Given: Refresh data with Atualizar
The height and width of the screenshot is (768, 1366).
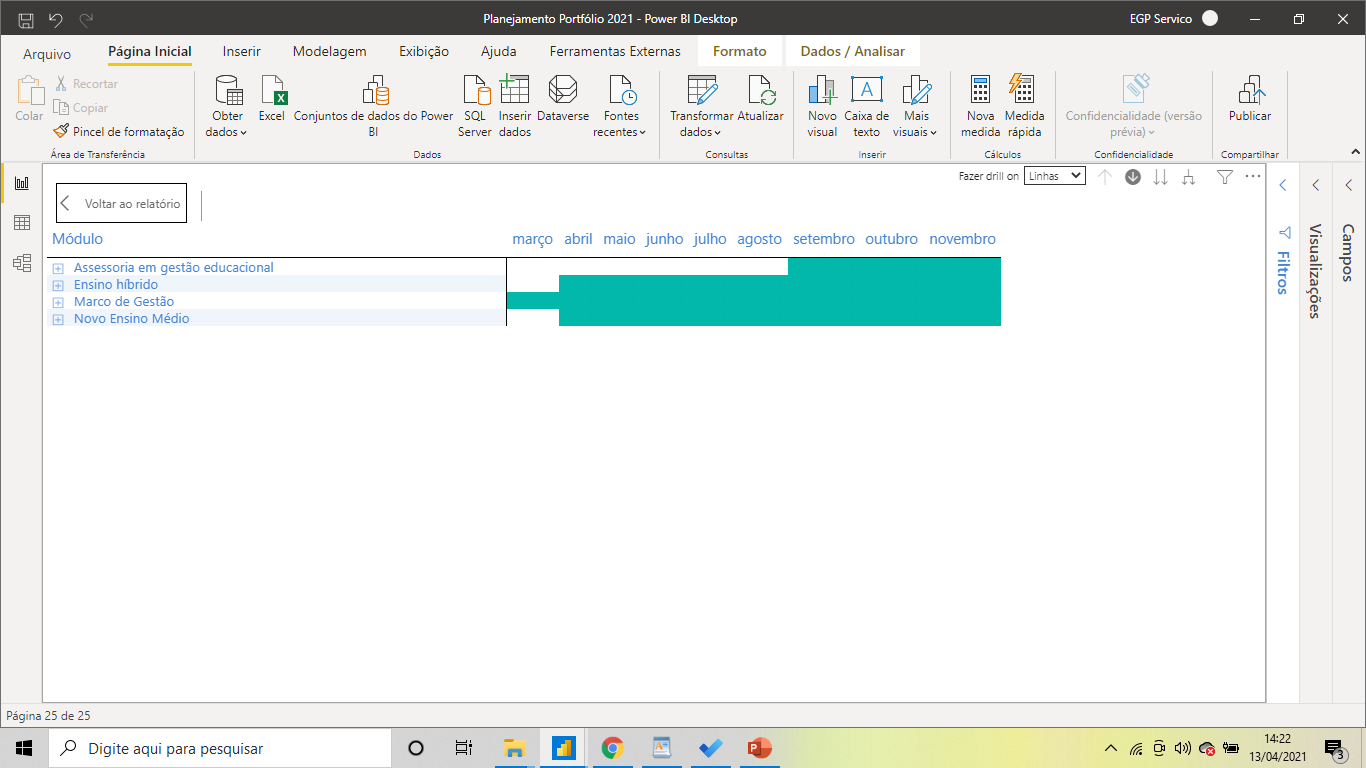Looking at the screenshot, I should click(x=761, y=100).
